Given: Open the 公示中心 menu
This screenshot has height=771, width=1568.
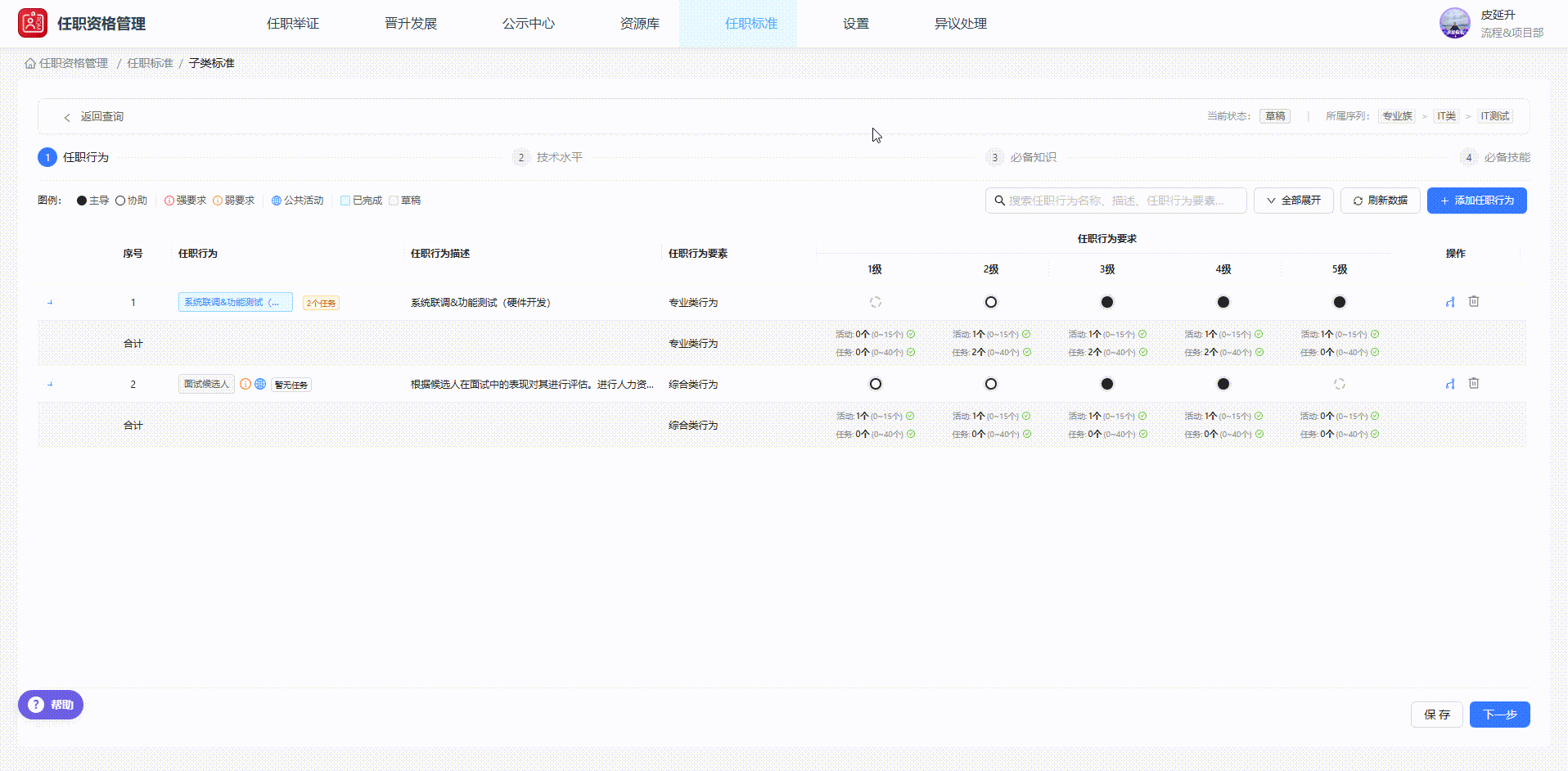Looking at the screenshot, I should click(528, 24).
